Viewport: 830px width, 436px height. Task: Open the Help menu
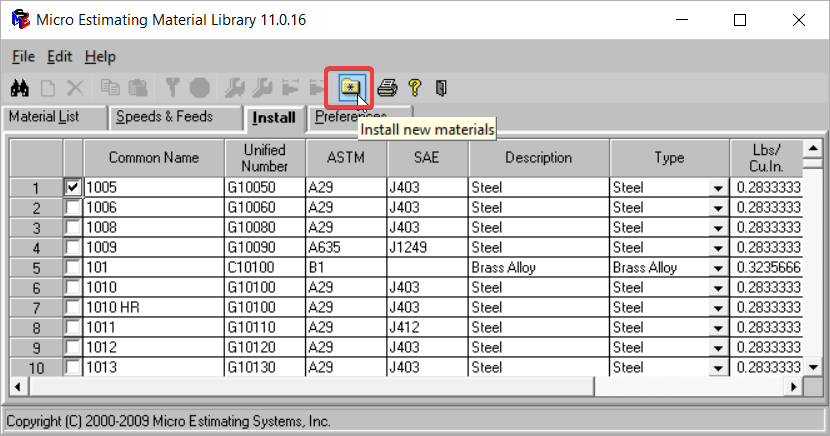pyautogui.click(x=100, y=57)
